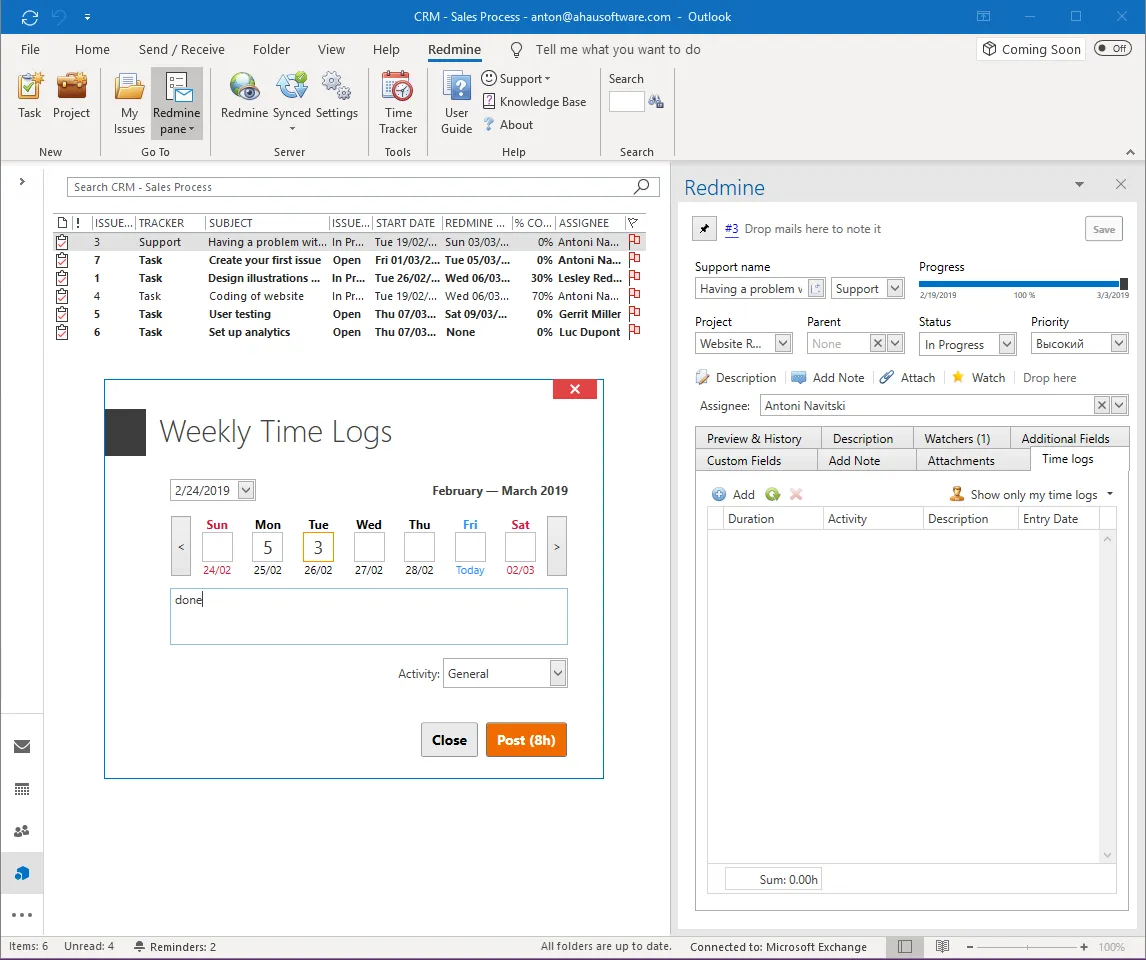Zoom in with the plus button
1146x960 pixels.
(x=1084, y=947)
